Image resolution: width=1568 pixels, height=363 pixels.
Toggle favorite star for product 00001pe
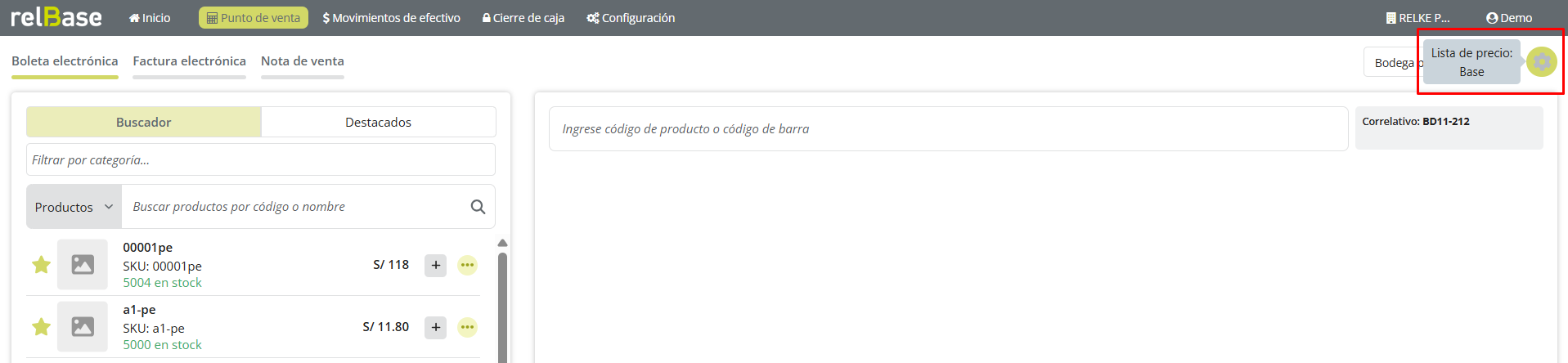41,265
